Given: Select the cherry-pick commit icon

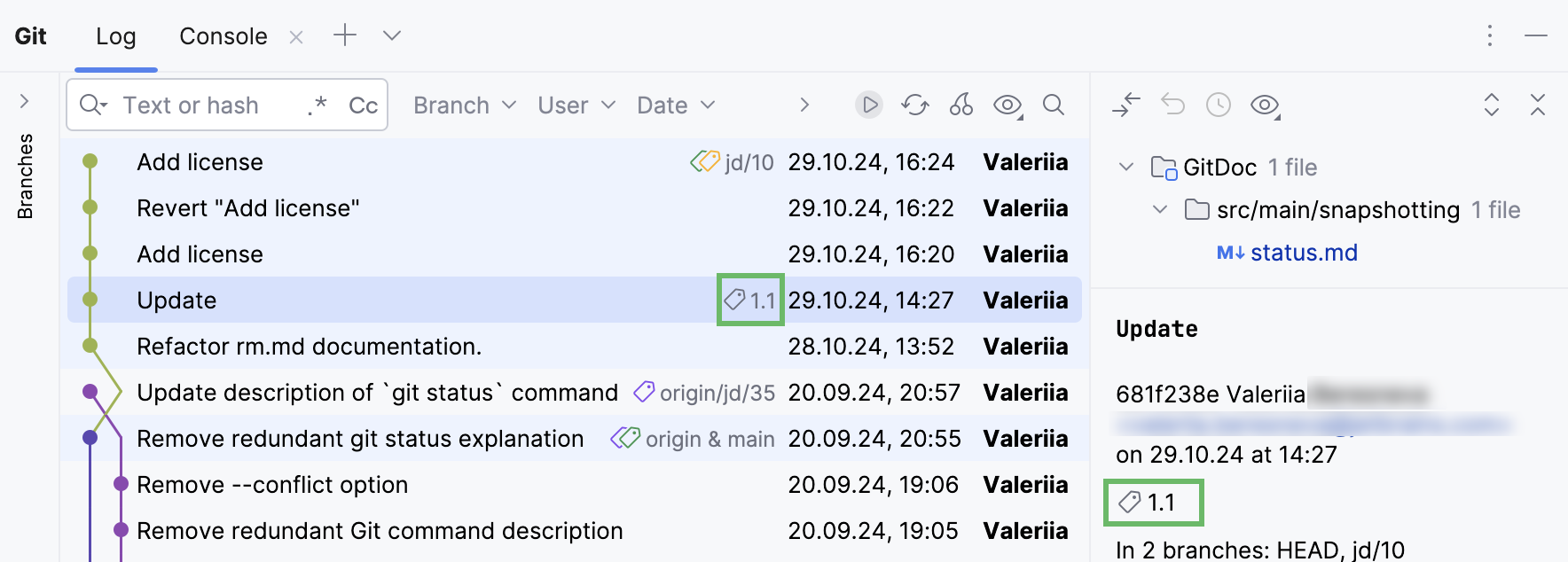Looking at the screenshot, I should [x=960, y=105].
